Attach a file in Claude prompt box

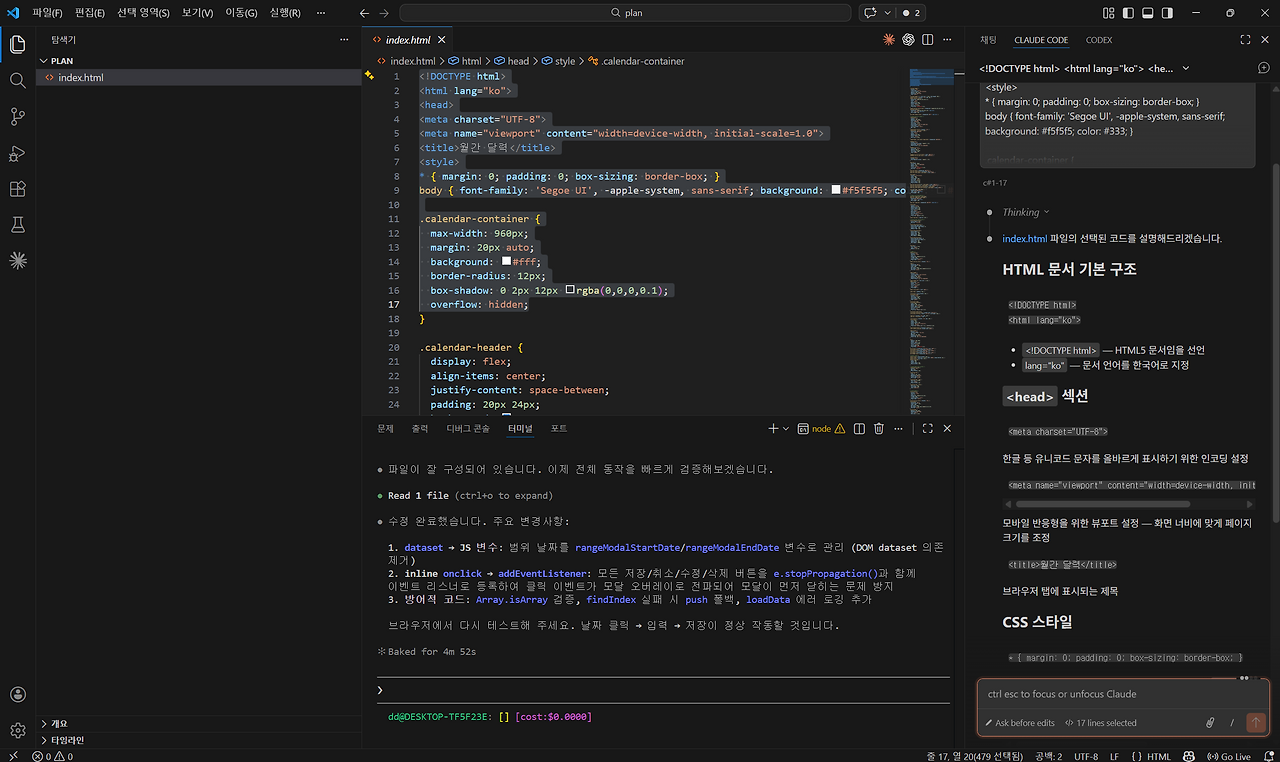click(x=1210, y=722)
